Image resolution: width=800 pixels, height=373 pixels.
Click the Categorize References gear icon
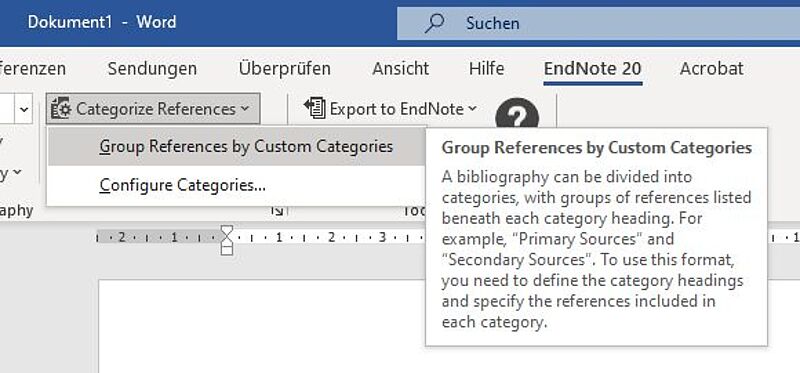[x=61, y=109]
